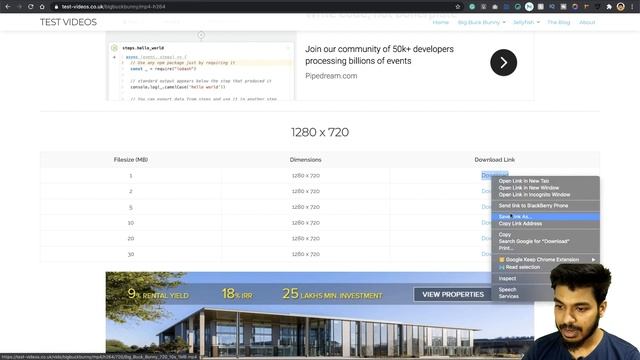
Task: Bookmark this page with the star icon
Action: 458,7
